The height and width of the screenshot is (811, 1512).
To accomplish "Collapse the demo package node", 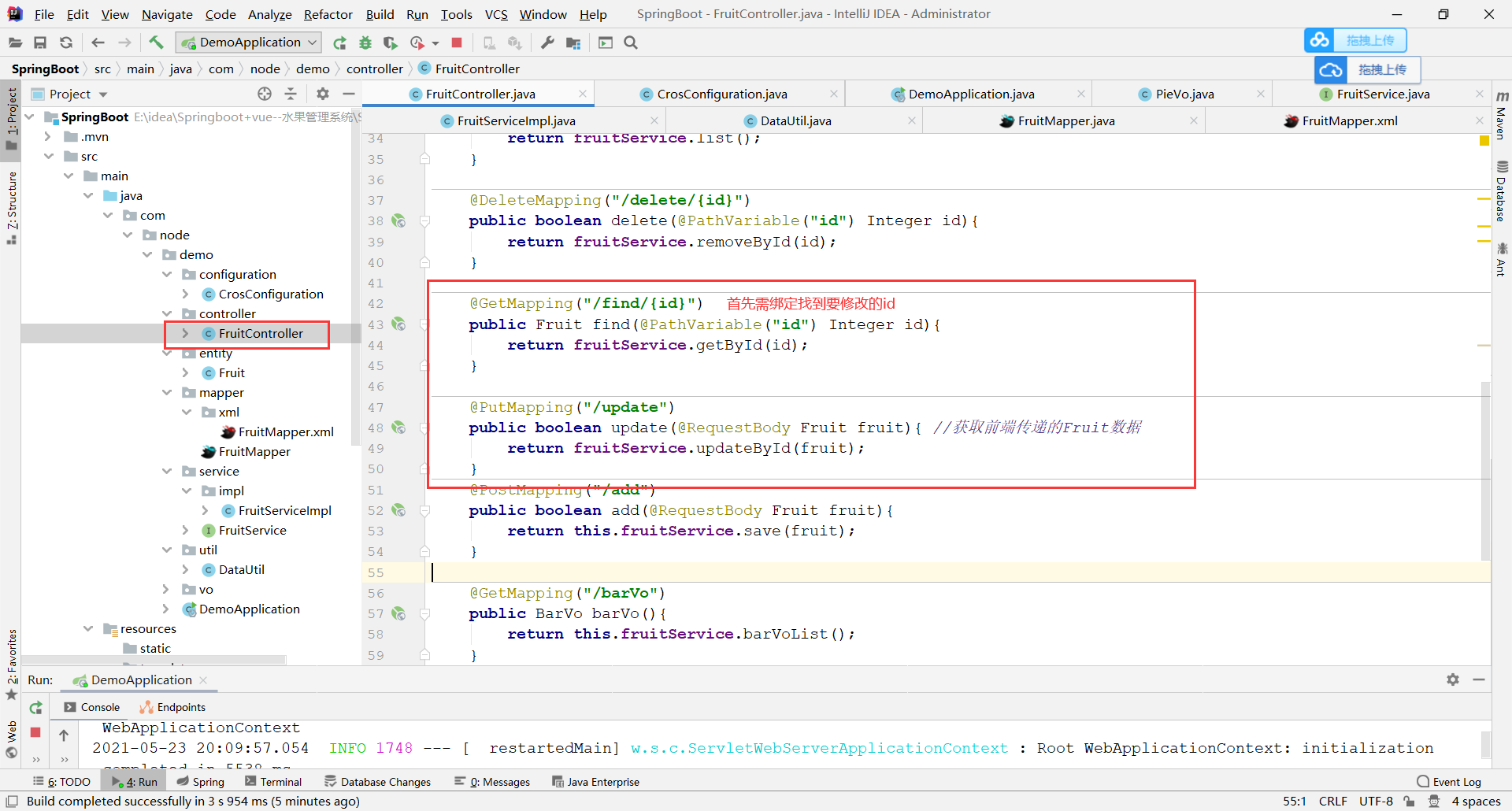I will pyautogui.click(x=147, y=254).
